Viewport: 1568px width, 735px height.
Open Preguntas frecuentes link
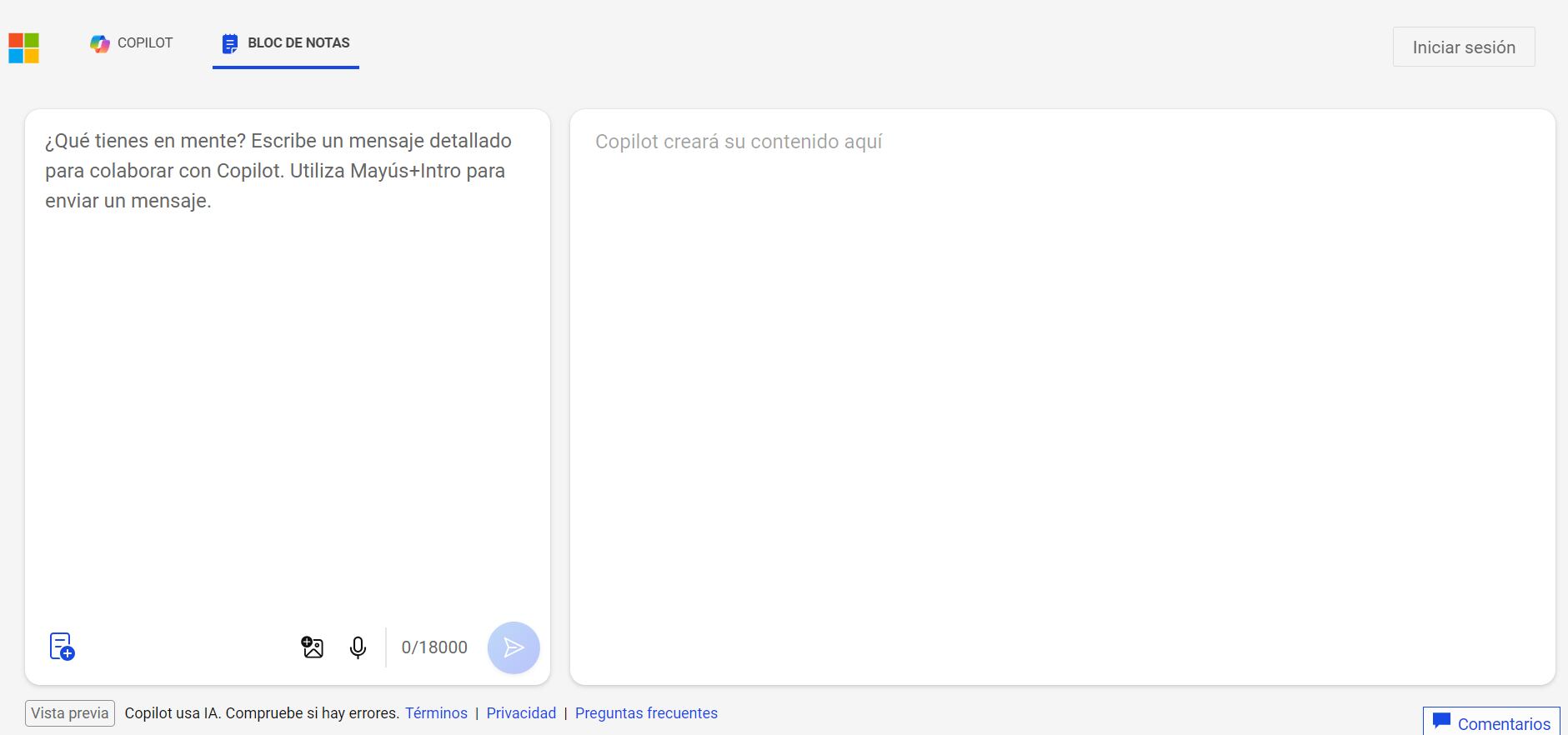[x=646, y=713]
